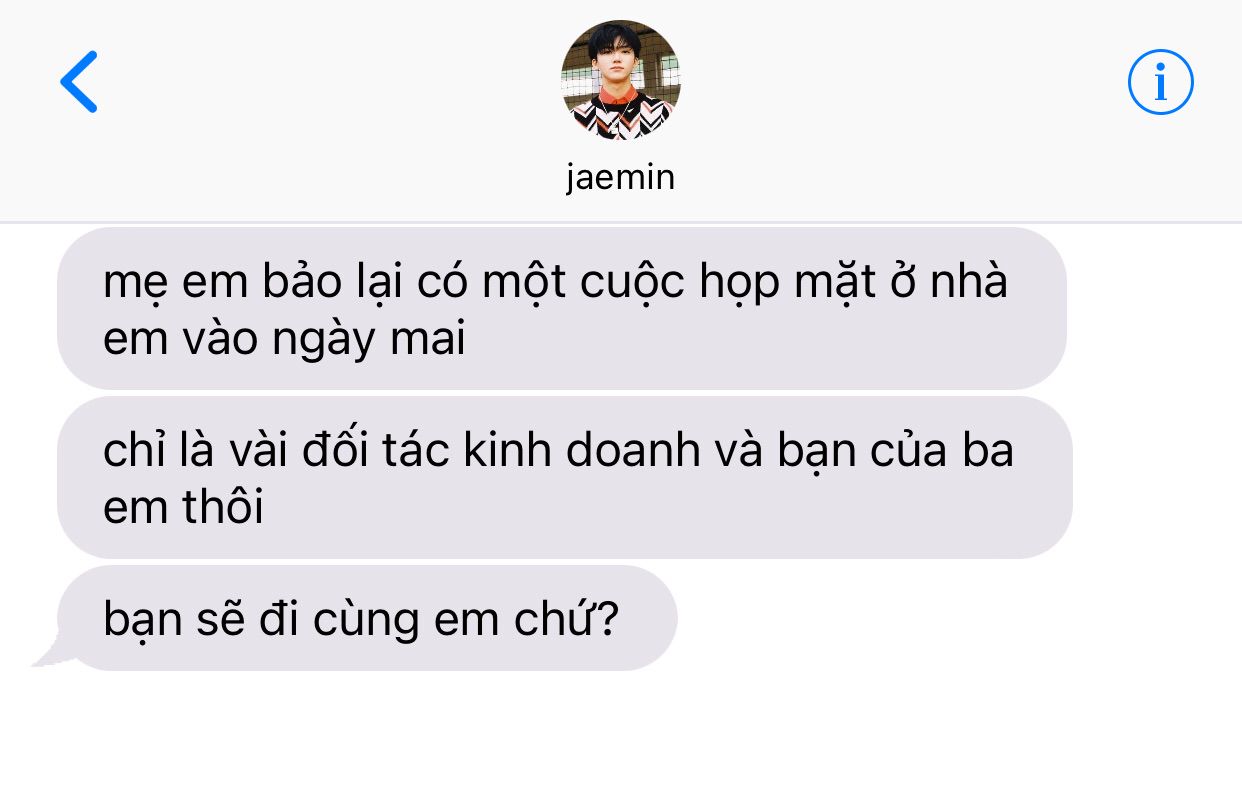The height and width of the screenshot is (806, 1242).
Task: Click the words "em thôi" in the second message
Action: coord(183,508)
